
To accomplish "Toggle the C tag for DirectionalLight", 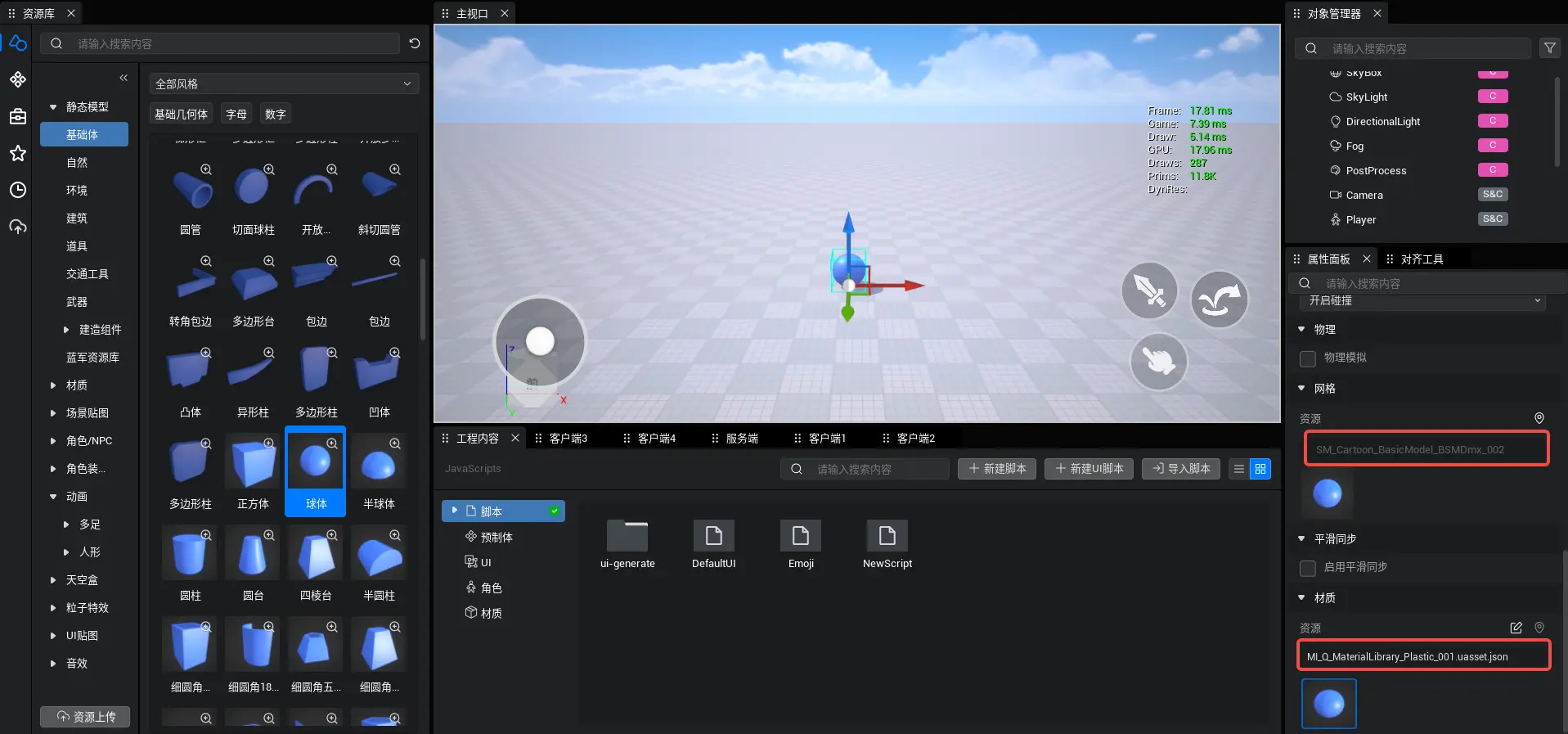I will point(1493,121).
